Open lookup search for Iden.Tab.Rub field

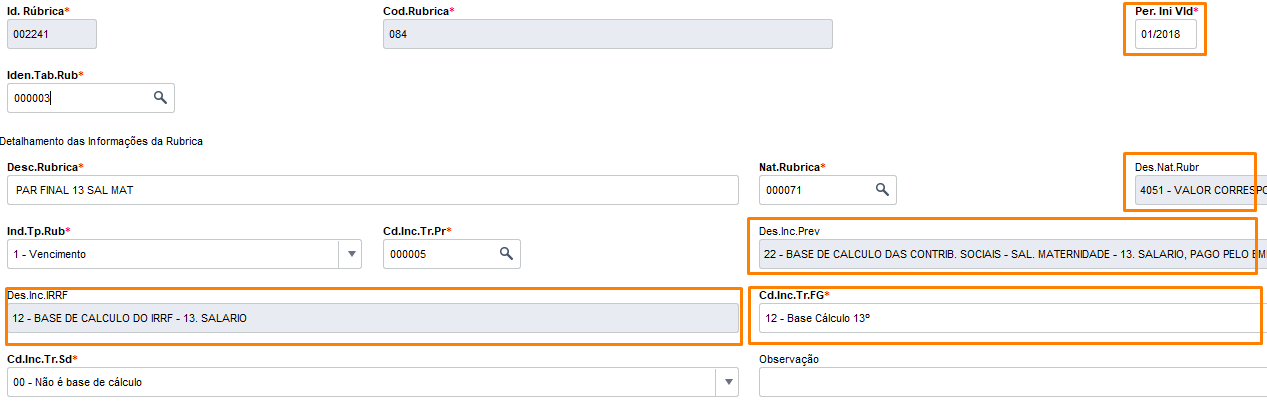159,98
